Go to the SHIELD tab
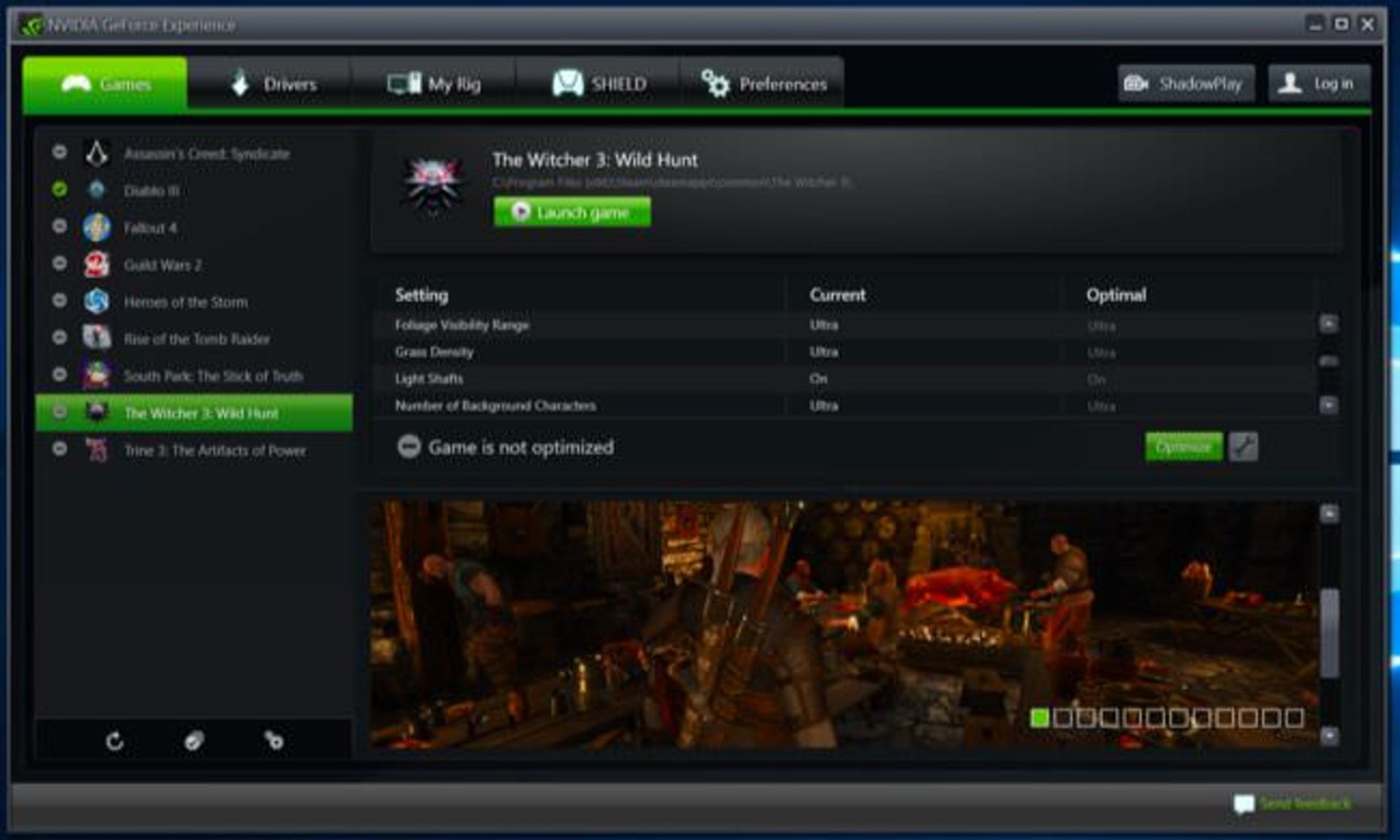The image size is (1400, 840). tap(599, 85)
